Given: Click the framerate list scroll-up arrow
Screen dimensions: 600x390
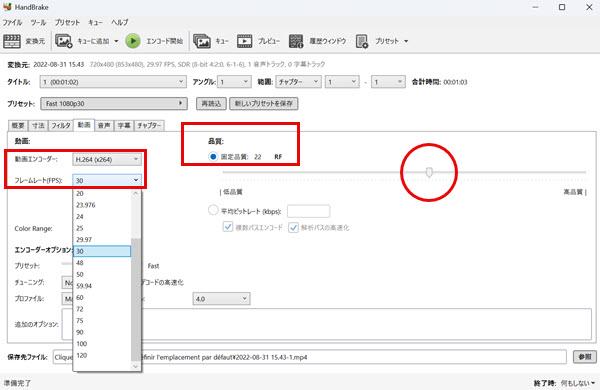Looking at the screenshot, I should pos(136,194).
